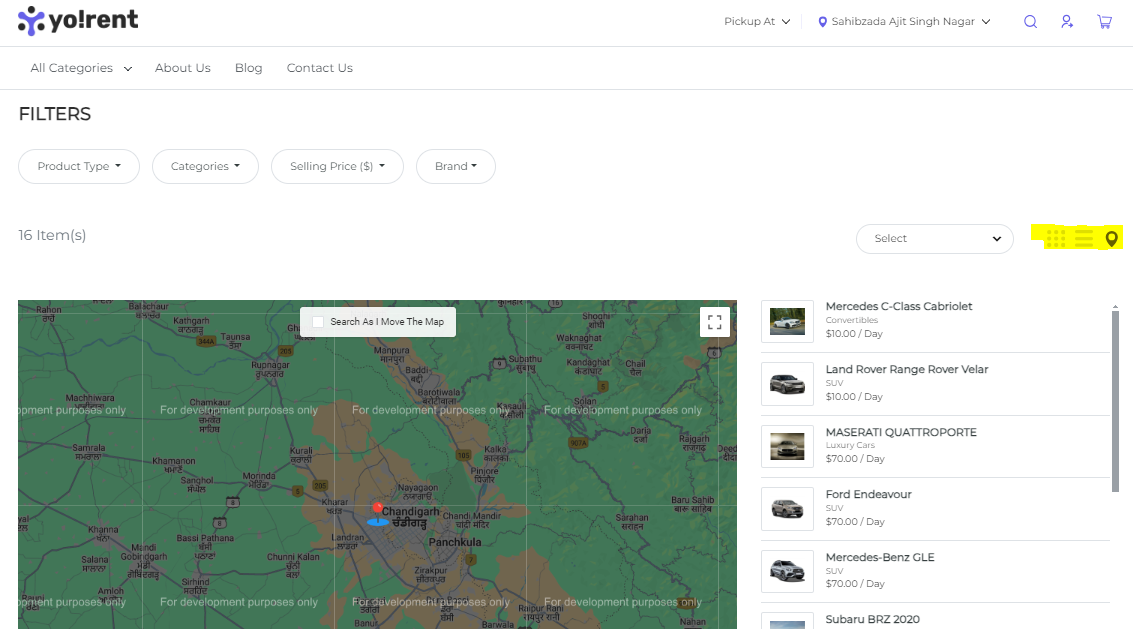Open Subaru BRZ 2020 listing

(873, 620)
